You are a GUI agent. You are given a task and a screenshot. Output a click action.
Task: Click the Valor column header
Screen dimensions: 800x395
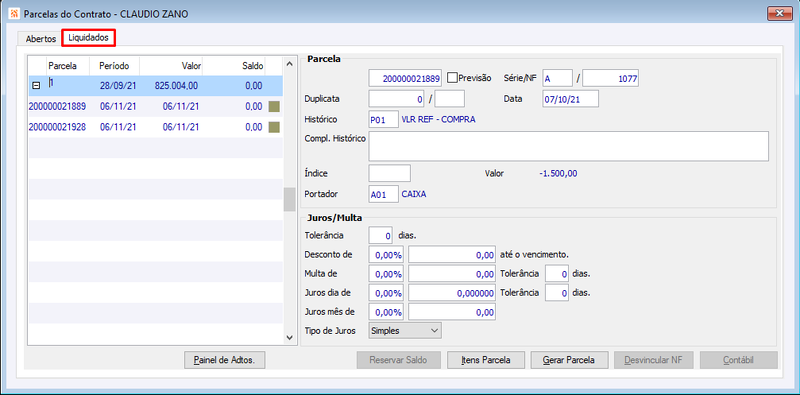(171, 66)
